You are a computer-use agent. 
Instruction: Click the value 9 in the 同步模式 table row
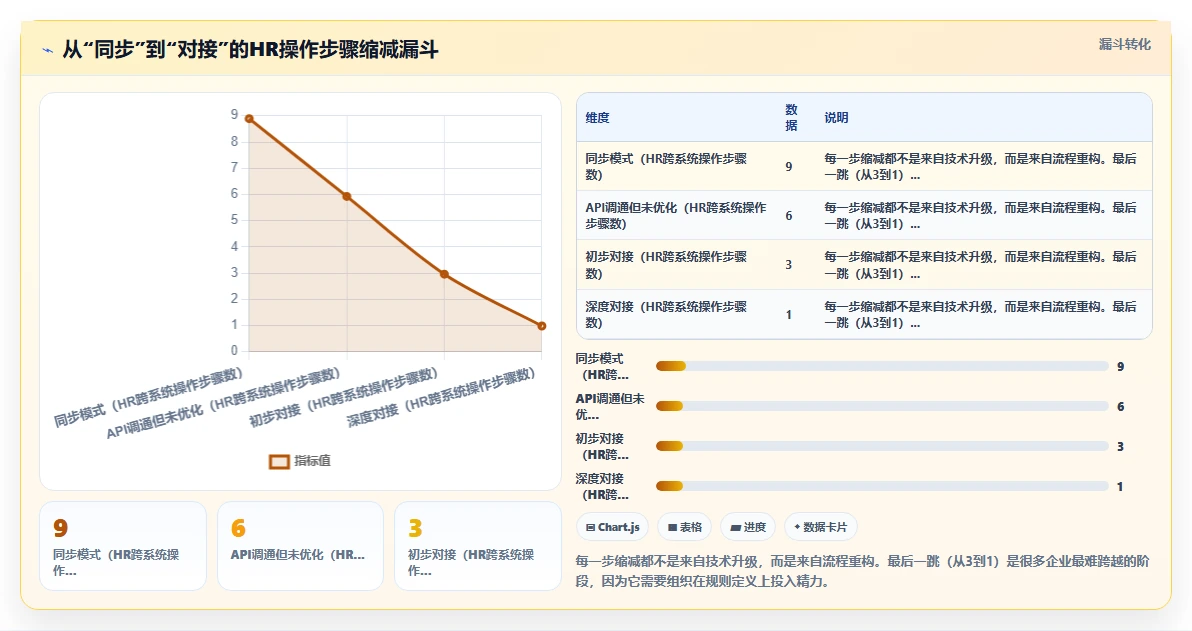tap(788, 166)
